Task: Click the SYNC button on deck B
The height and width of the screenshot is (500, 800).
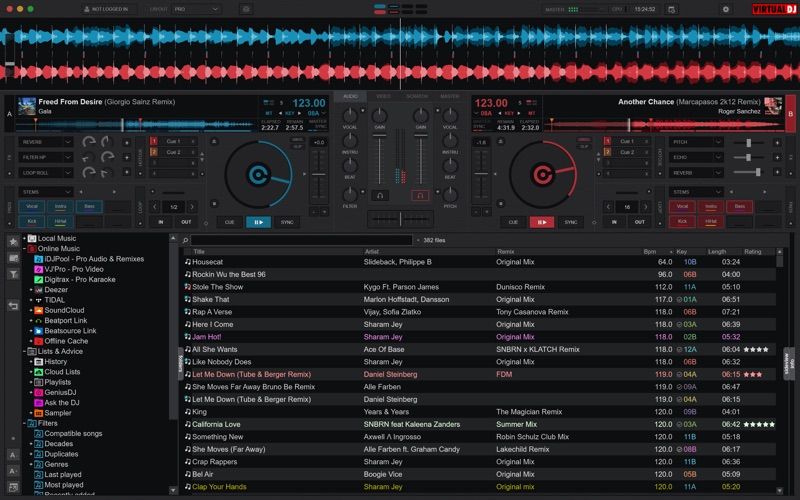Action: 570,222
